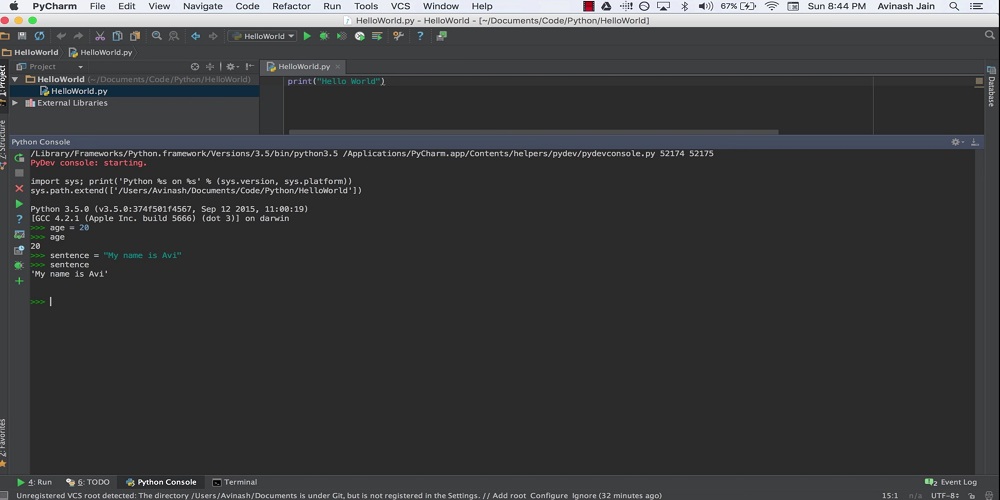Click the last toolbar icon after Help
This screenshot has height=500, width=1000.
(441, 36)
